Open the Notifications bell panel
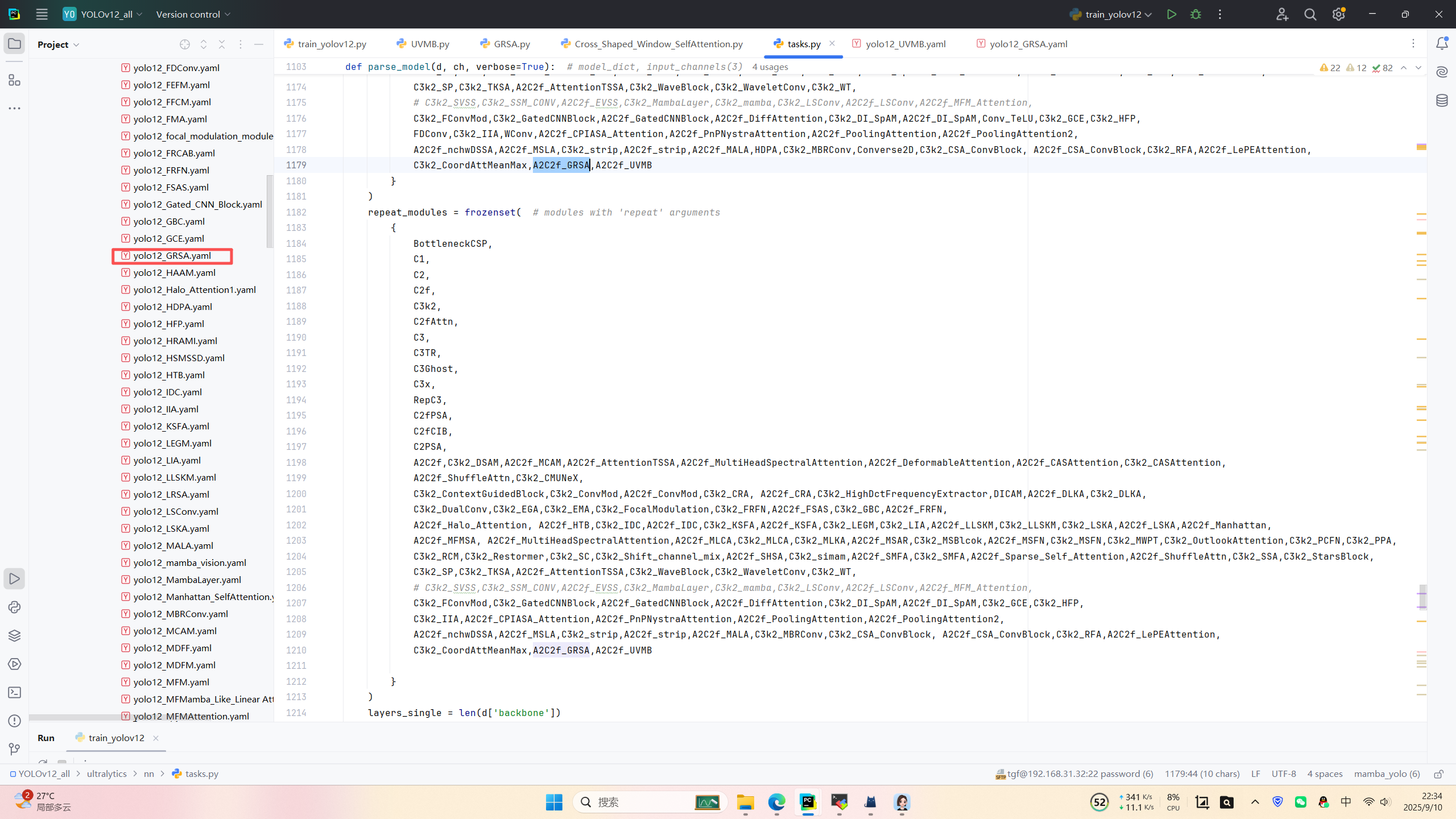This screenshot has height=819, width=1456. click(1442, 44)
